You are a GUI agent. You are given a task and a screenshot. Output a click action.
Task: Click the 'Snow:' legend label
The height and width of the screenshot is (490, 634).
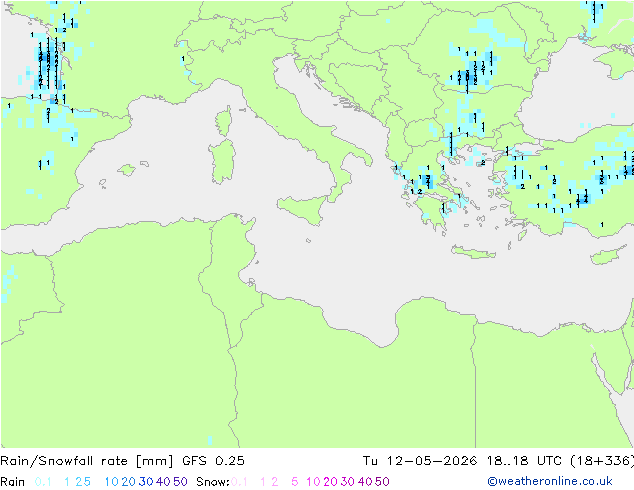pyautogui.click(x=213, y=482)
